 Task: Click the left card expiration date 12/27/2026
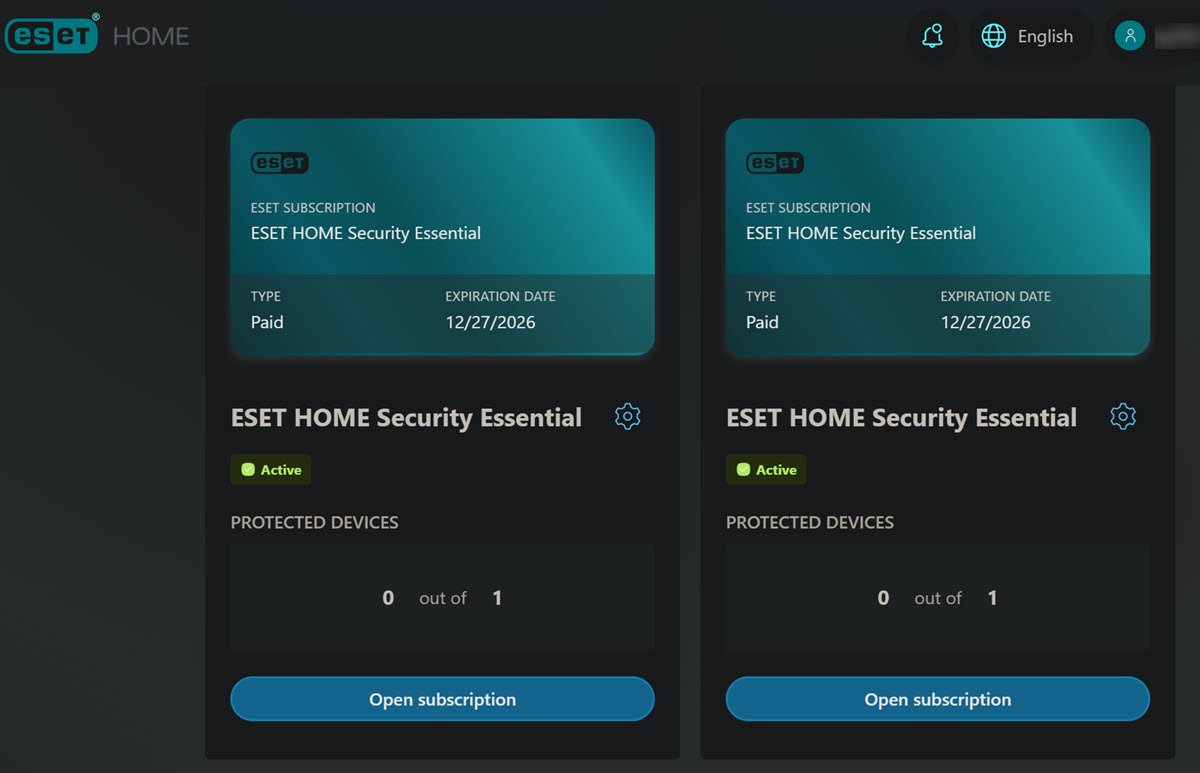pos(490,322)
